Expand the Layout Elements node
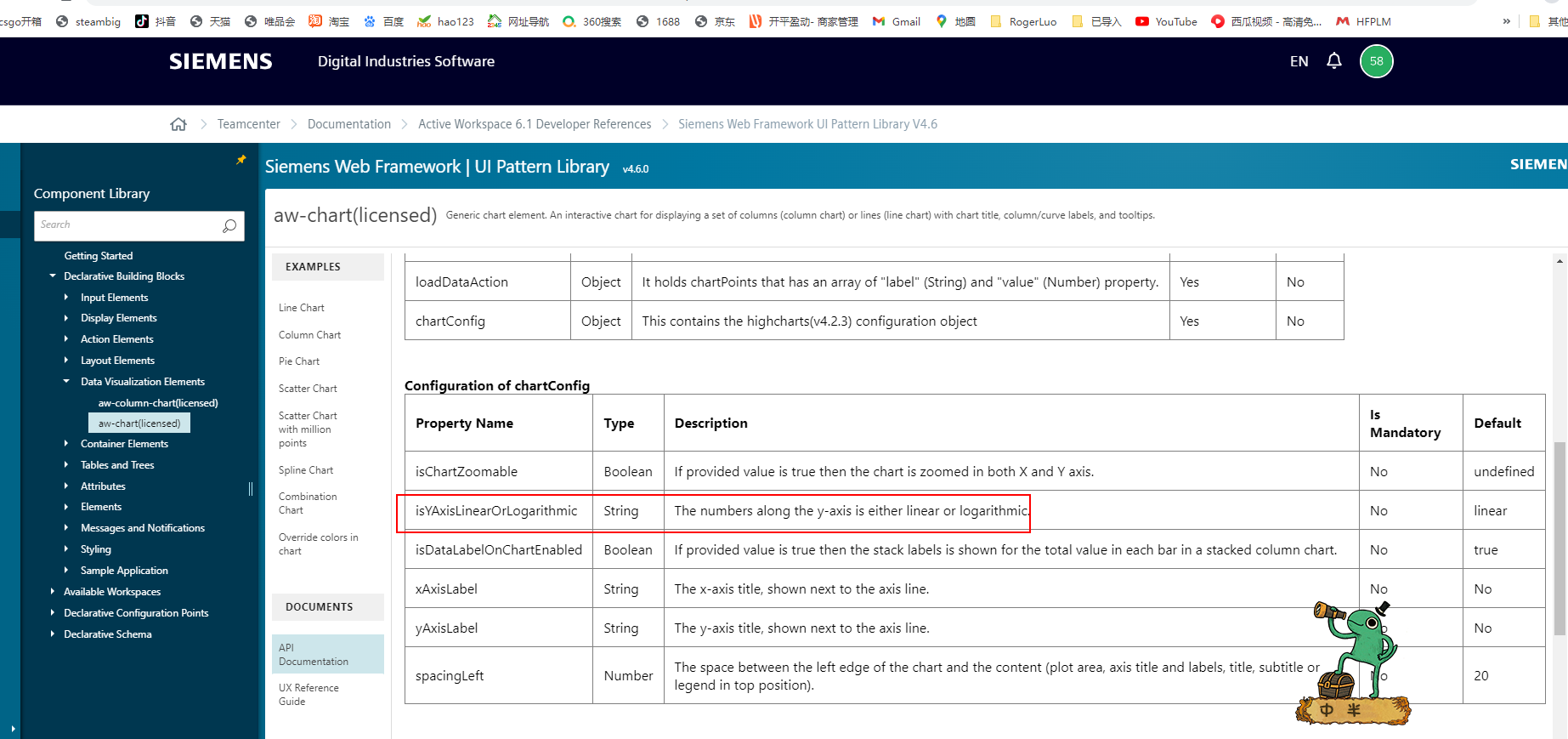The height and width of the screenshot is (739, 1568). [x=66, y=361]
